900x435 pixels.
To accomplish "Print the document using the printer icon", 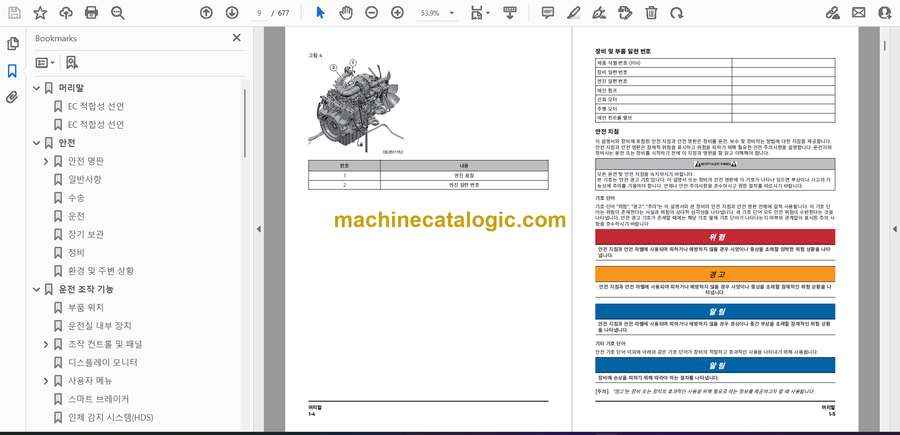I will pos(92,13).
